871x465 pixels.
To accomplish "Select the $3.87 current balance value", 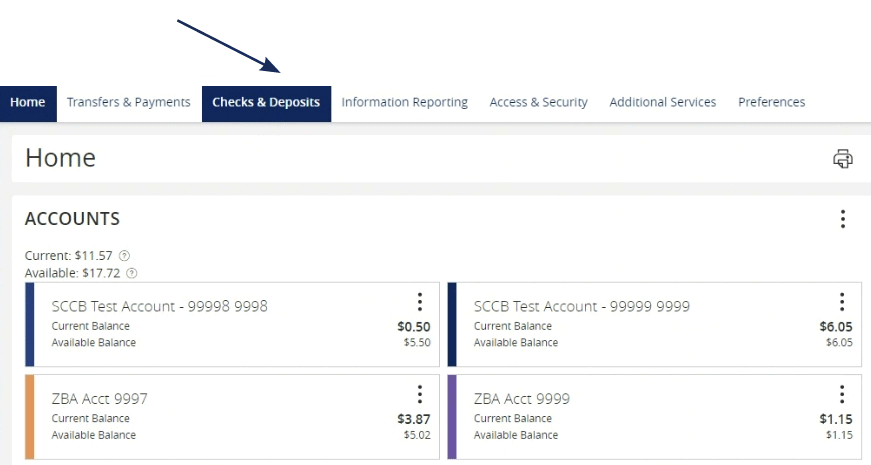I will [414, 419].
